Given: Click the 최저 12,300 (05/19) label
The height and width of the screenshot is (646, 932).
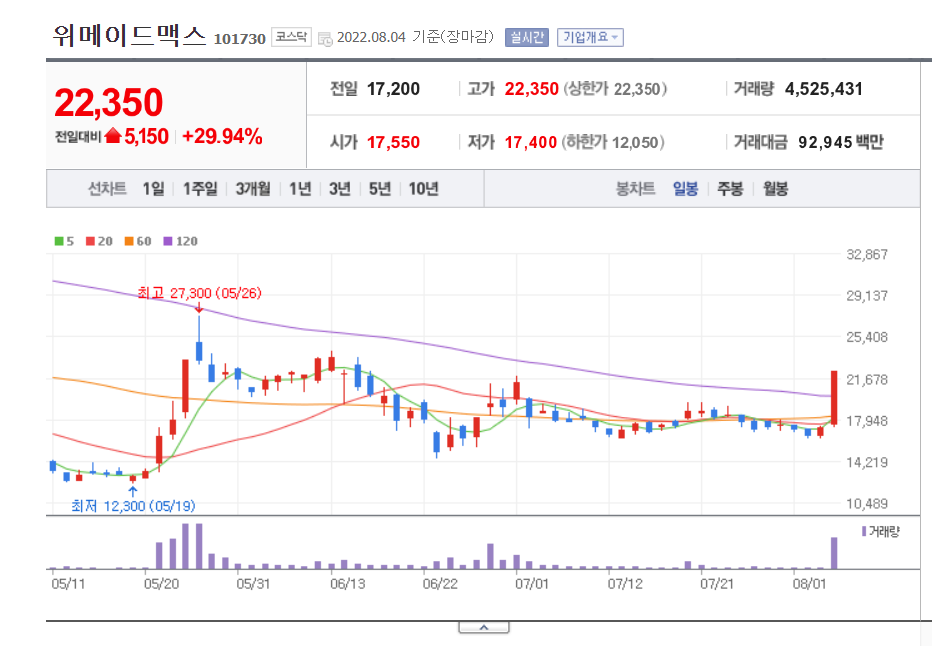Looking at the screenshot, I should click(133, 506).
